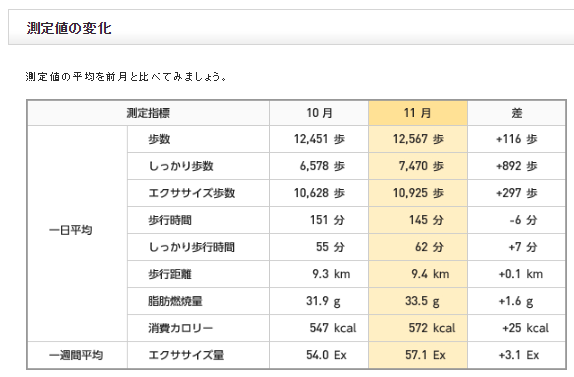Click the しっかり歩行時間 row label
This screenshot has width=574, height=377.
[191, 247]
